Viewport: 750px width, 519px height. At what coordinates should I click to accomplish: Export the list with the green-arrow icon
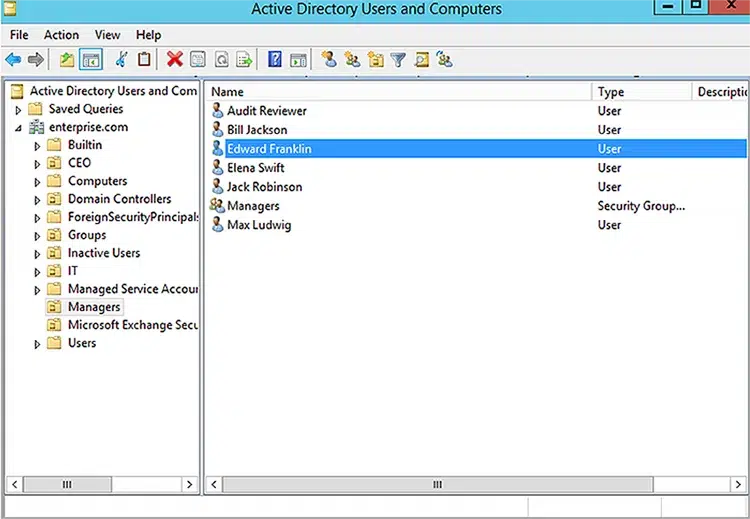(244, 60)
